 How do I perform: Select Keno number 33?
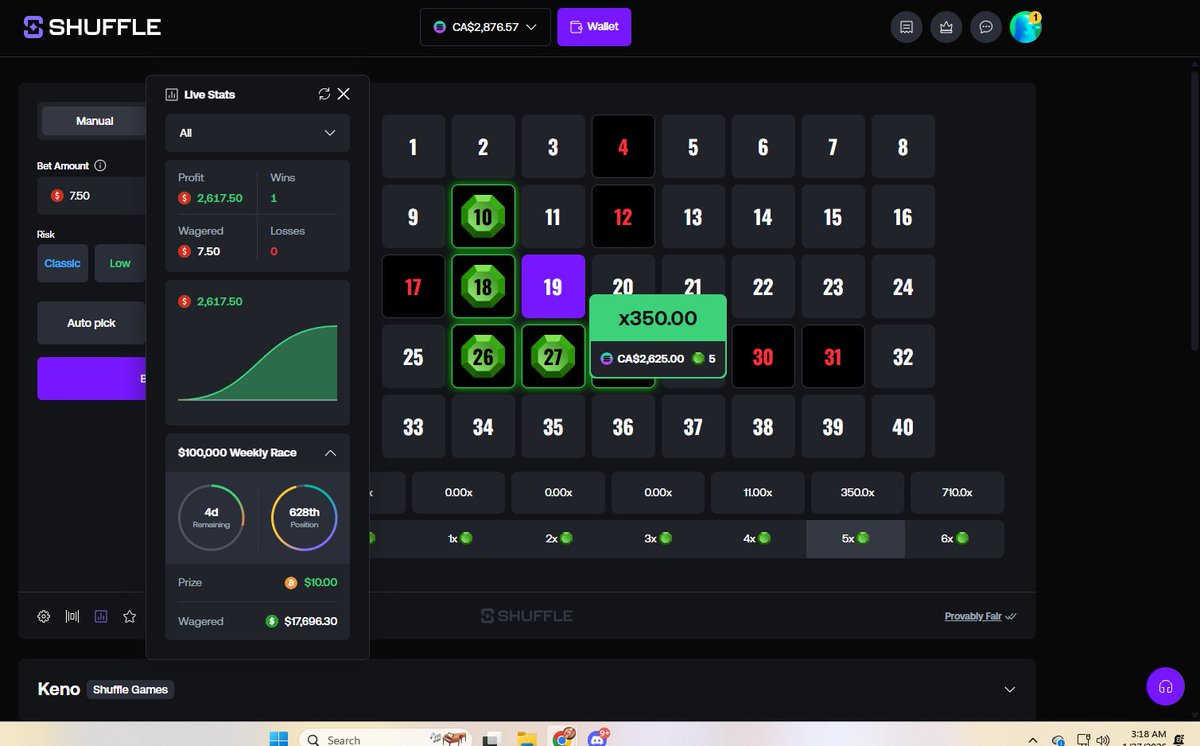pyautogui.click(x=413, y=427)
